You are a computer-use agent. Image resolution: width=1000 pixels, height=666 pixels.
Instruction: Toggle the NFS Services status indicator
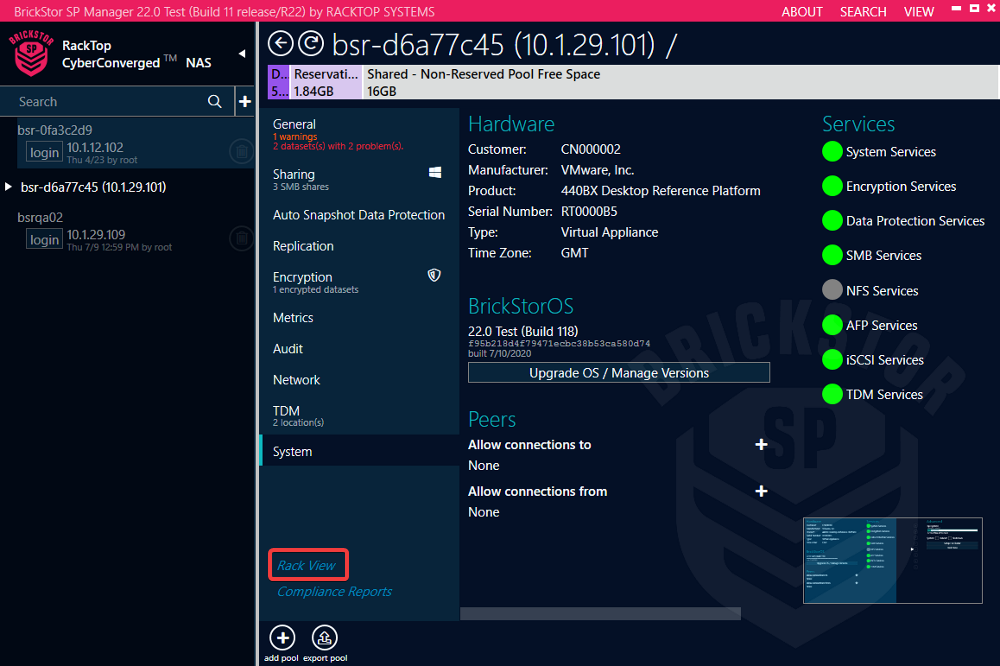831,290
